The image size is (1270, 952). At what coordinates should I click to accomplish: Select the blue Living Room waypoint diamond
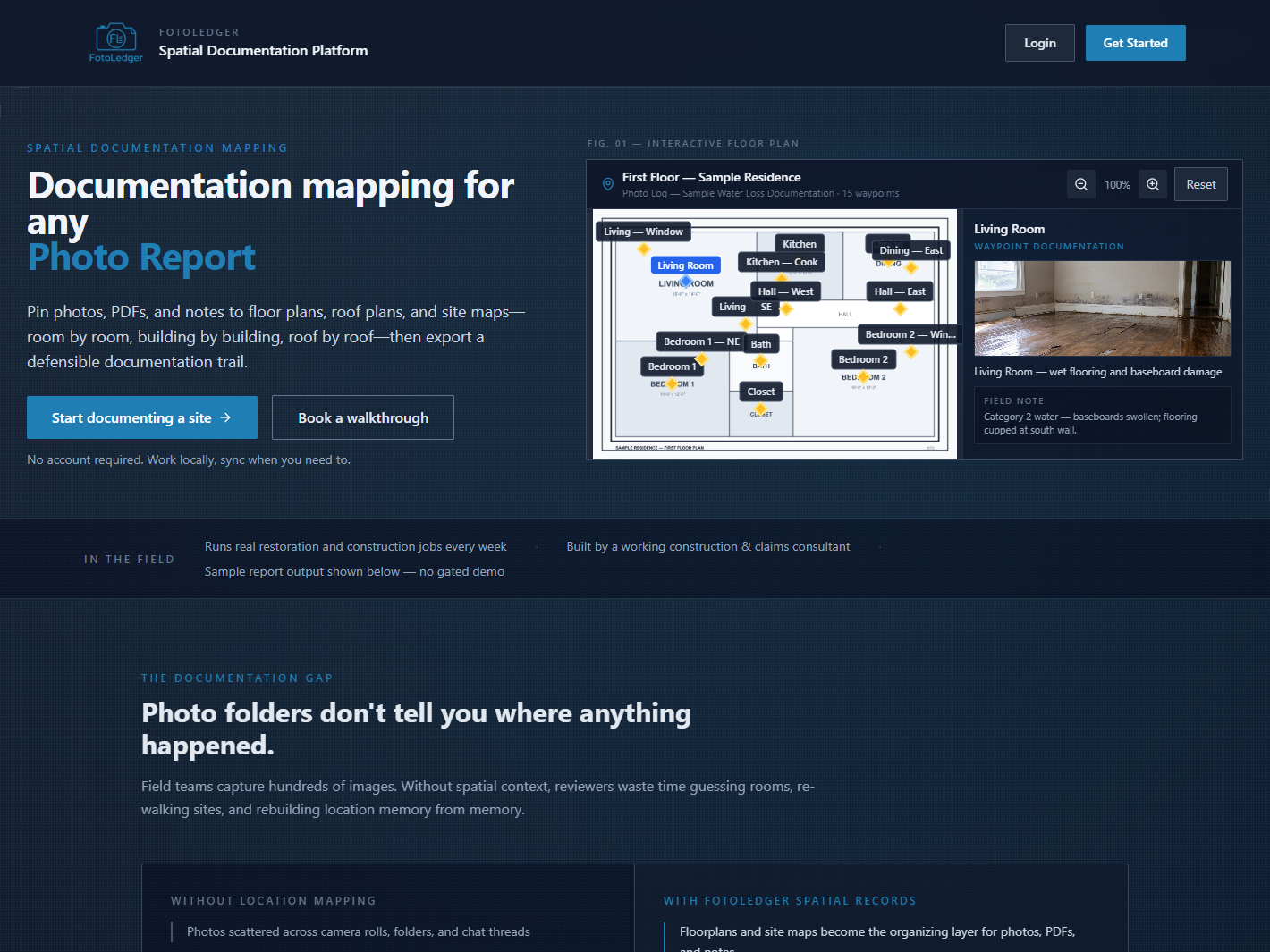[x=686, y=282]
